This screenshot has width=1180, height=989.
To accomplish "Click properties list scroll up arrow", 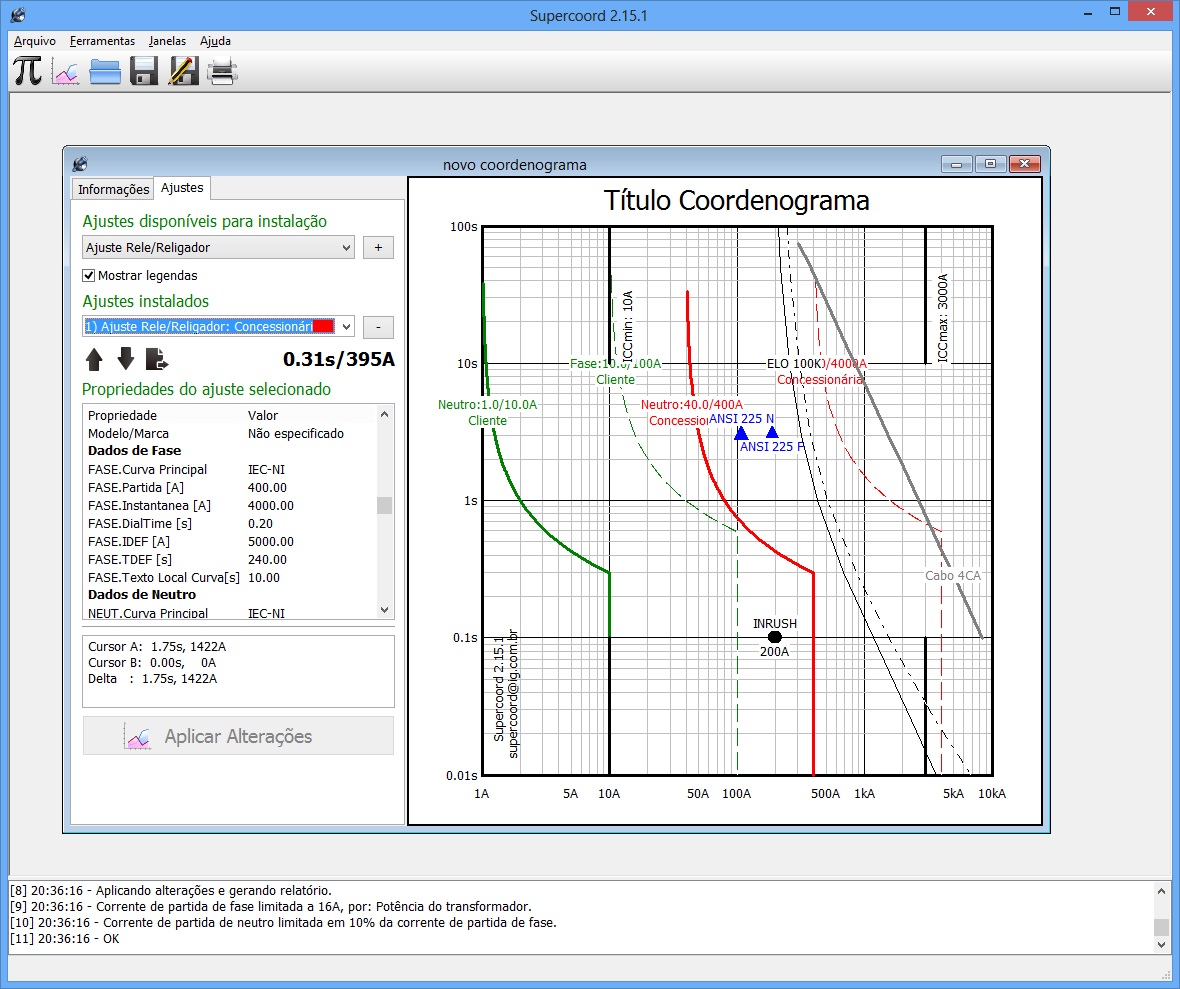I will pyautogui.click(x=385, y=415).
